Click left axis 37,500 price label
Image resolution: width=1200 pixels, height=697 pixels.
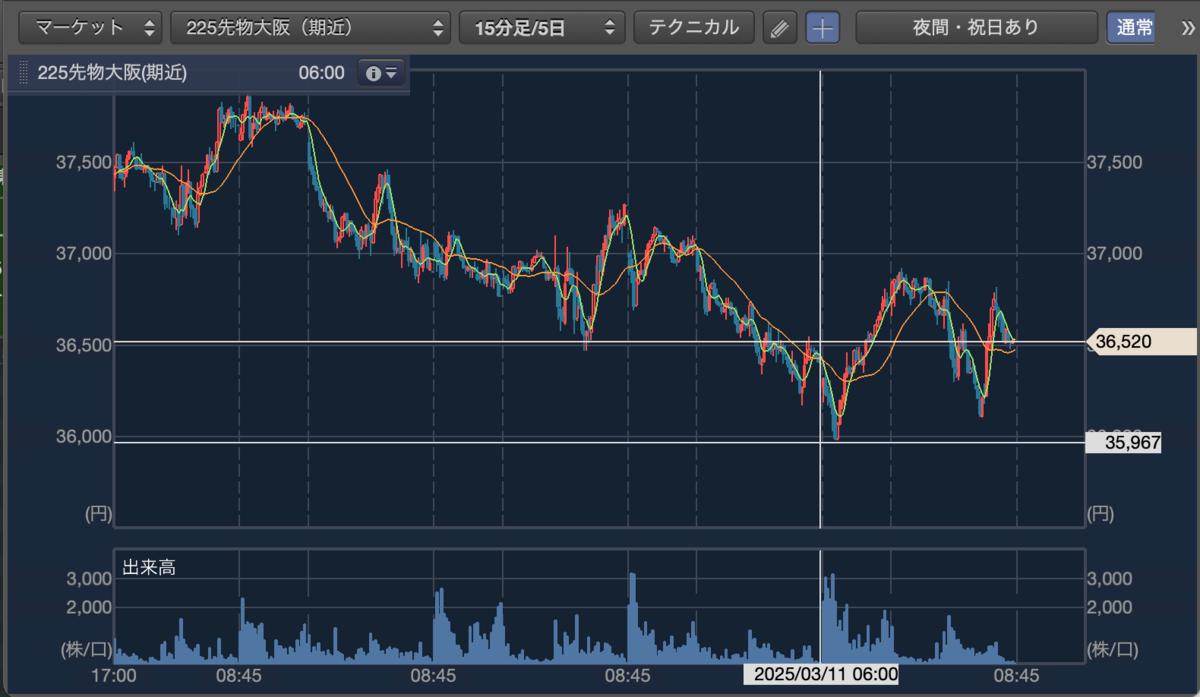tap(84, 162)
